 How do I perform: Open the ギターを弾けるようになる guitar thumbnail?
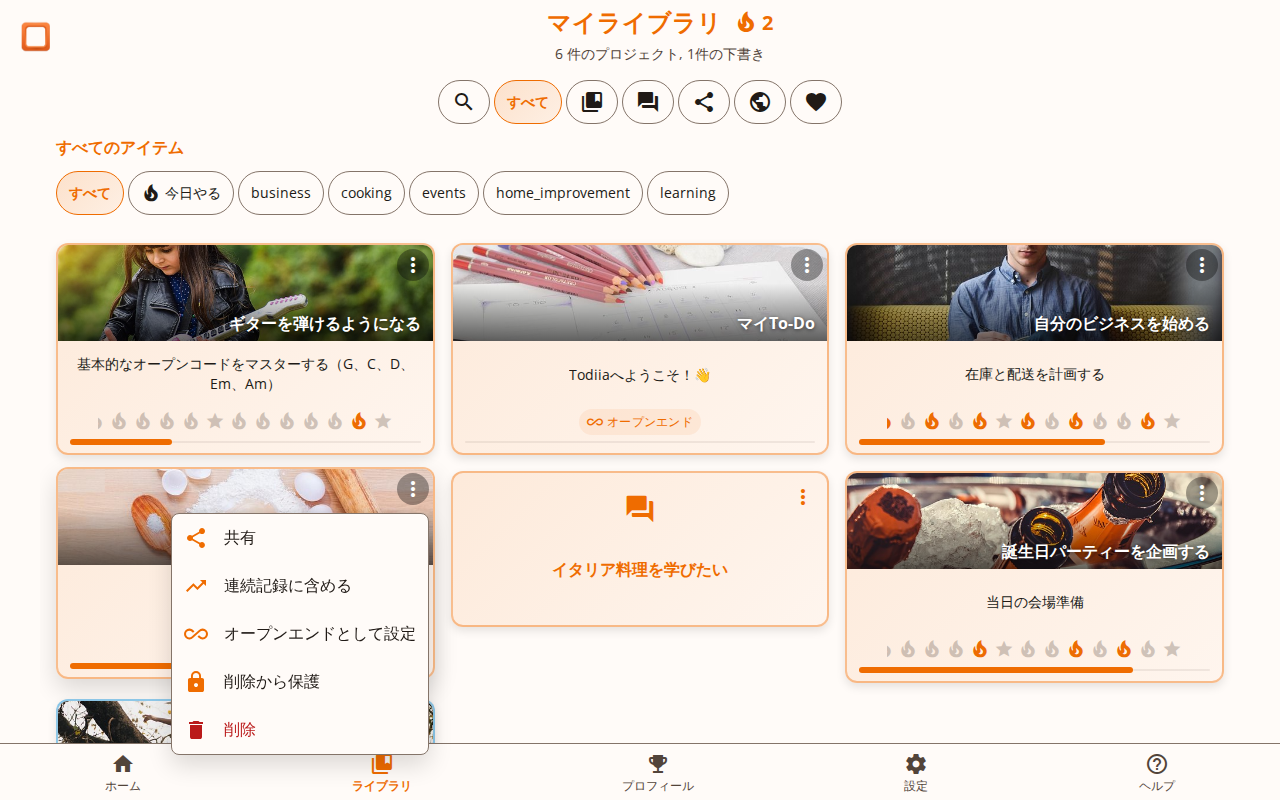click(245, 293)
